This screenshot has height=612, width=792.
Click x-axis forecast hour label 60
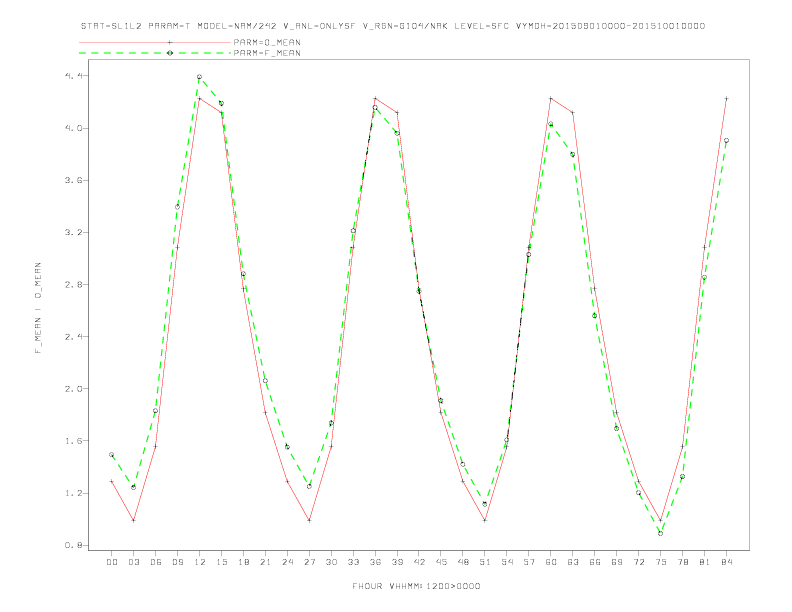[x=551, y=562]
